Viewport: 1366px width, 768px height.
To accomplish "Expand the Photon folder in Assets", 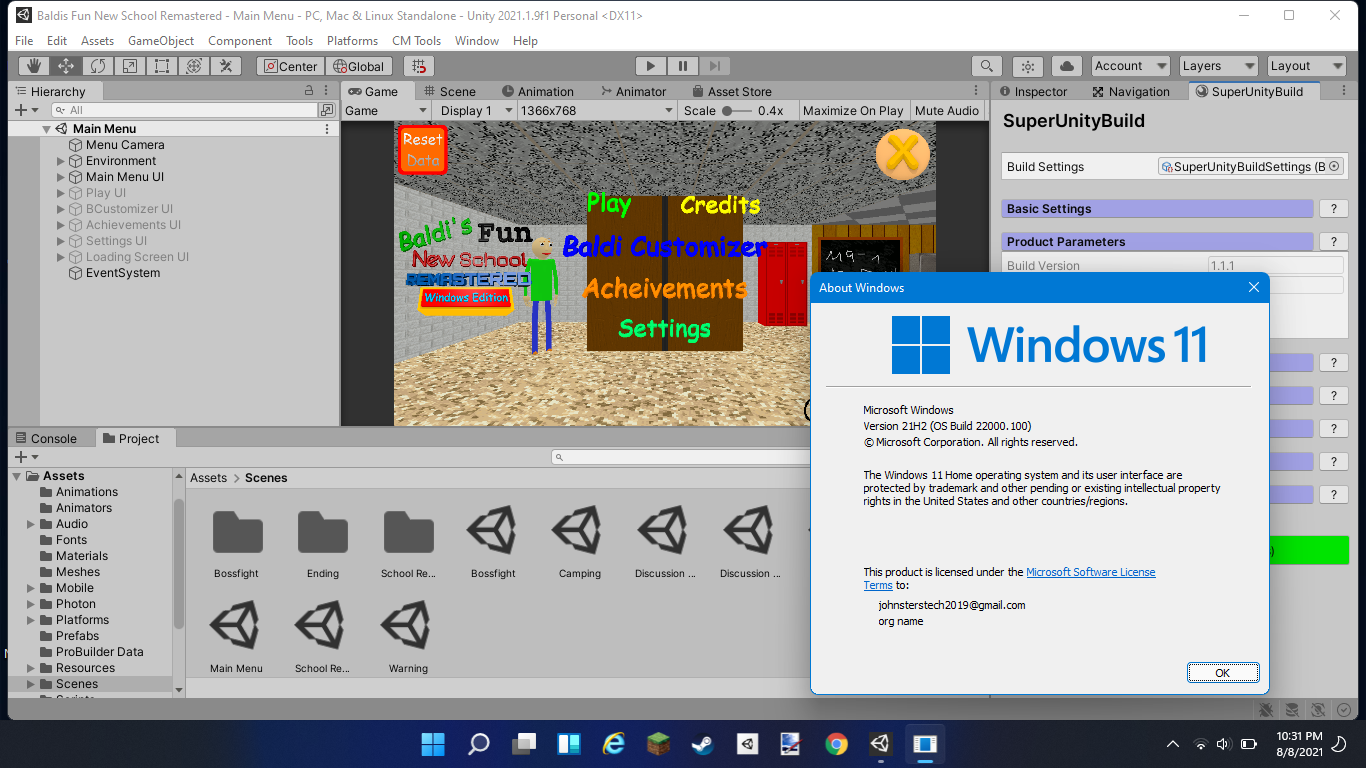I will [x=31, y=604].
